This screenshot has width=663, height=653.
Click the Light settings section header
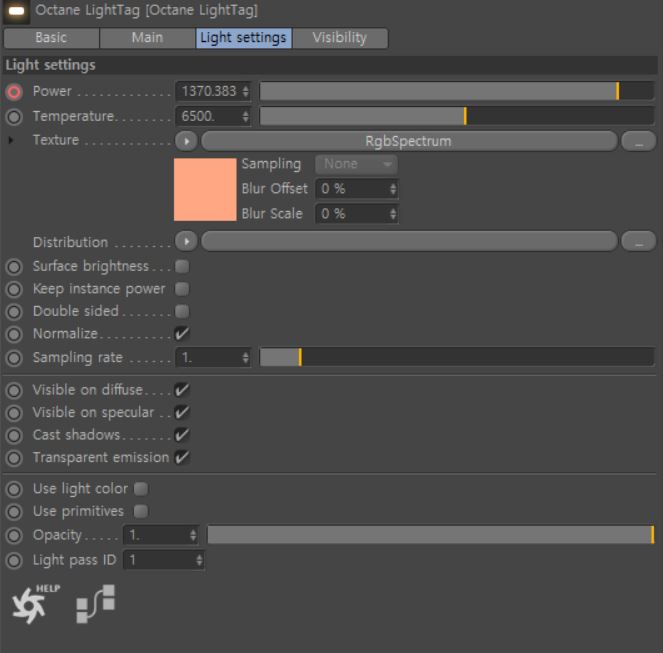330,65
